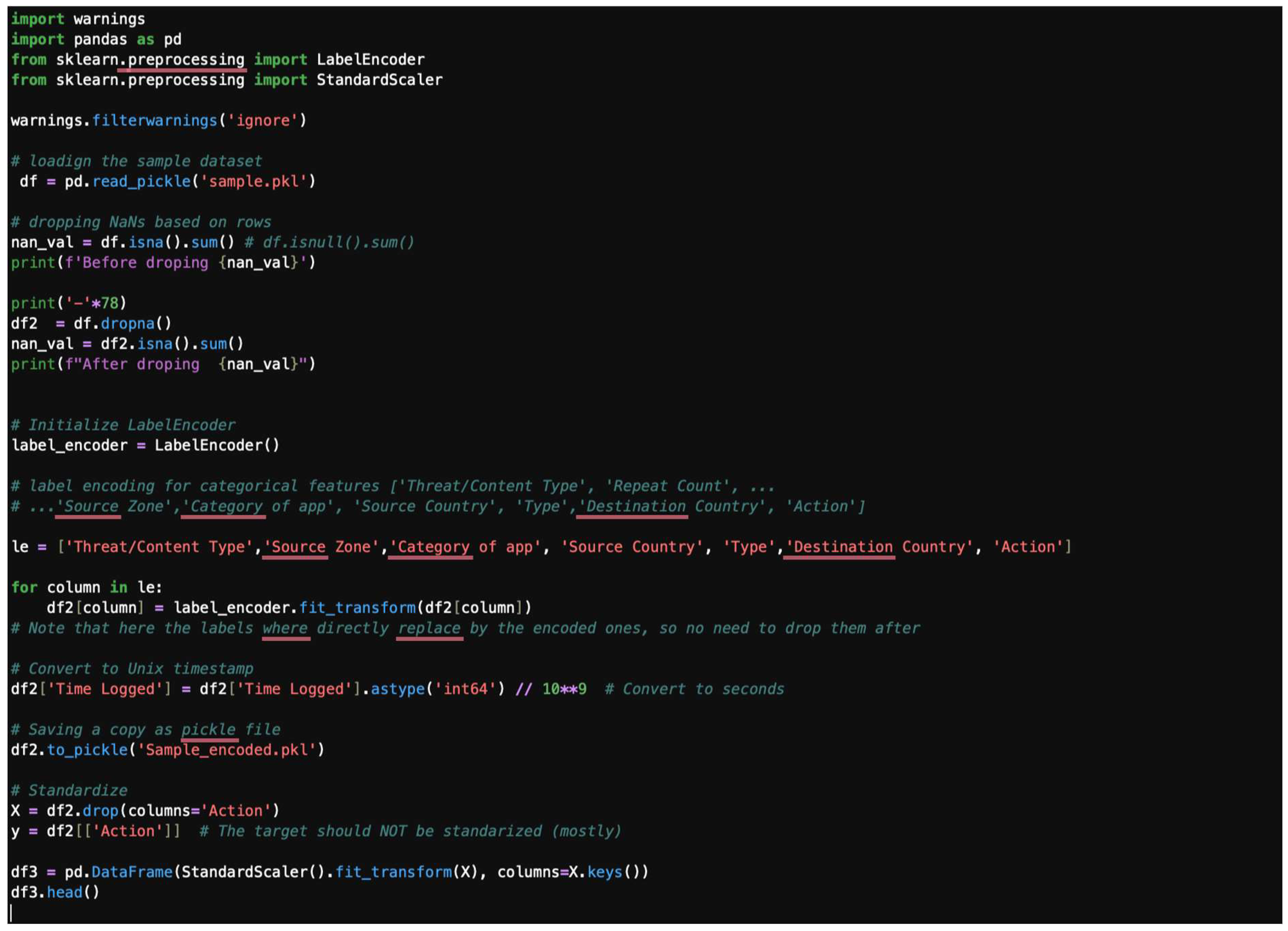Click the '# Standardize' comment
Screen dimensions: 1288x931
(69, 791)
